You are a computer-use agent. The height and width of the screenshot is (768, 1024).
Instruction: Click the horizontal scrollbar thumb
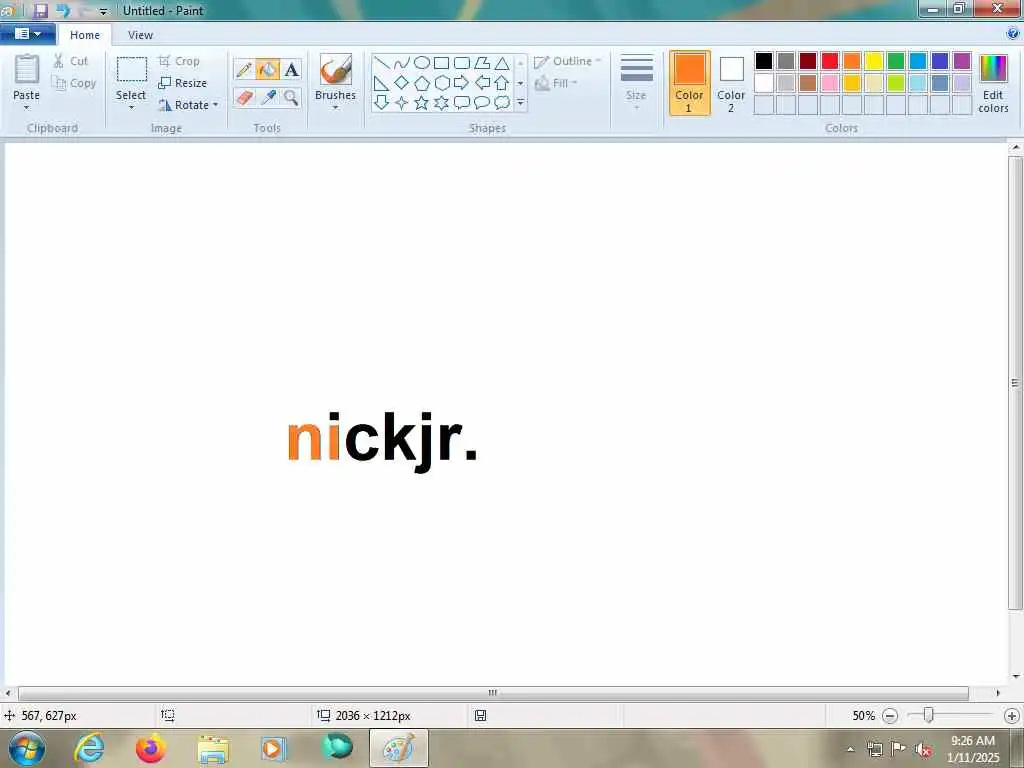tap(493, 693)
